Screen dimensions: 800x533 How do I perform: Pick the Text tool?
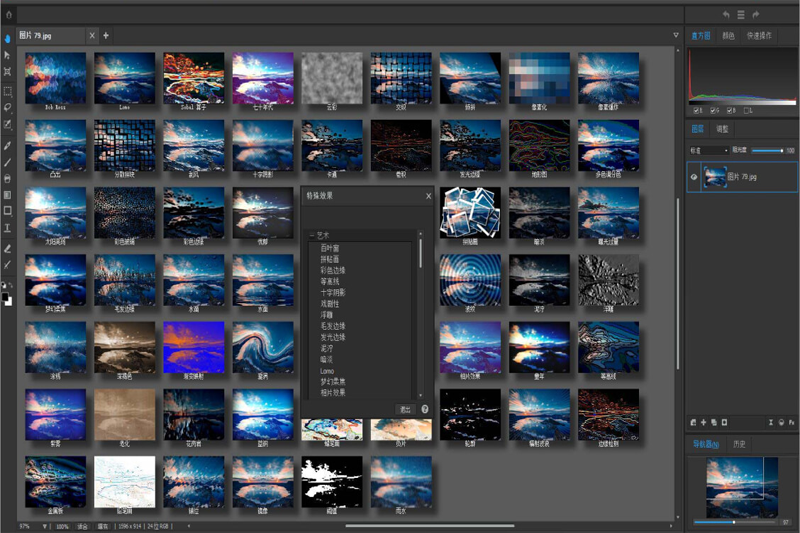8,228
